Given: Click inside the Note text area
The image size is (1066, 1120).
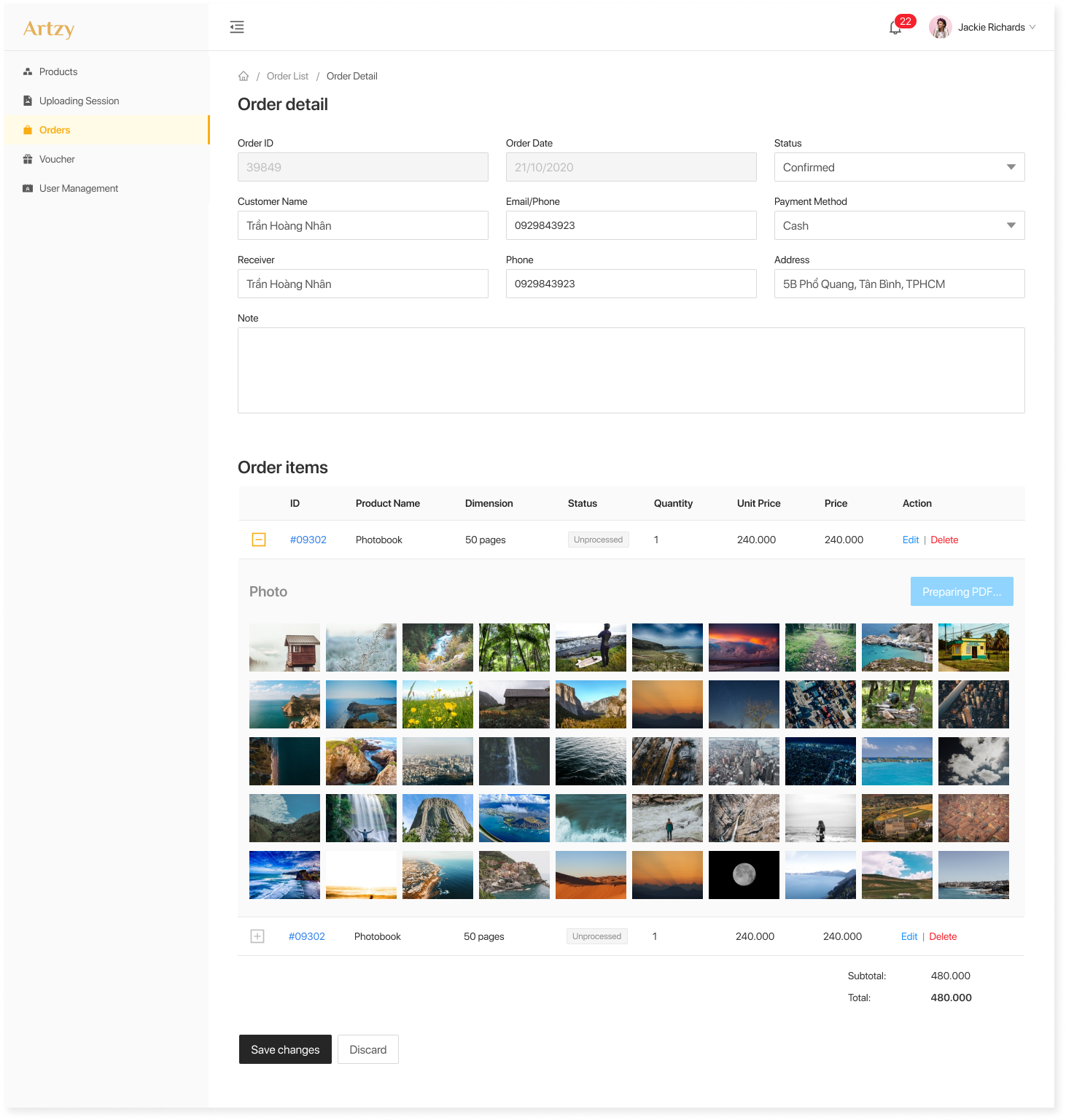Looking at the screenshot, I should click(631, 370).
